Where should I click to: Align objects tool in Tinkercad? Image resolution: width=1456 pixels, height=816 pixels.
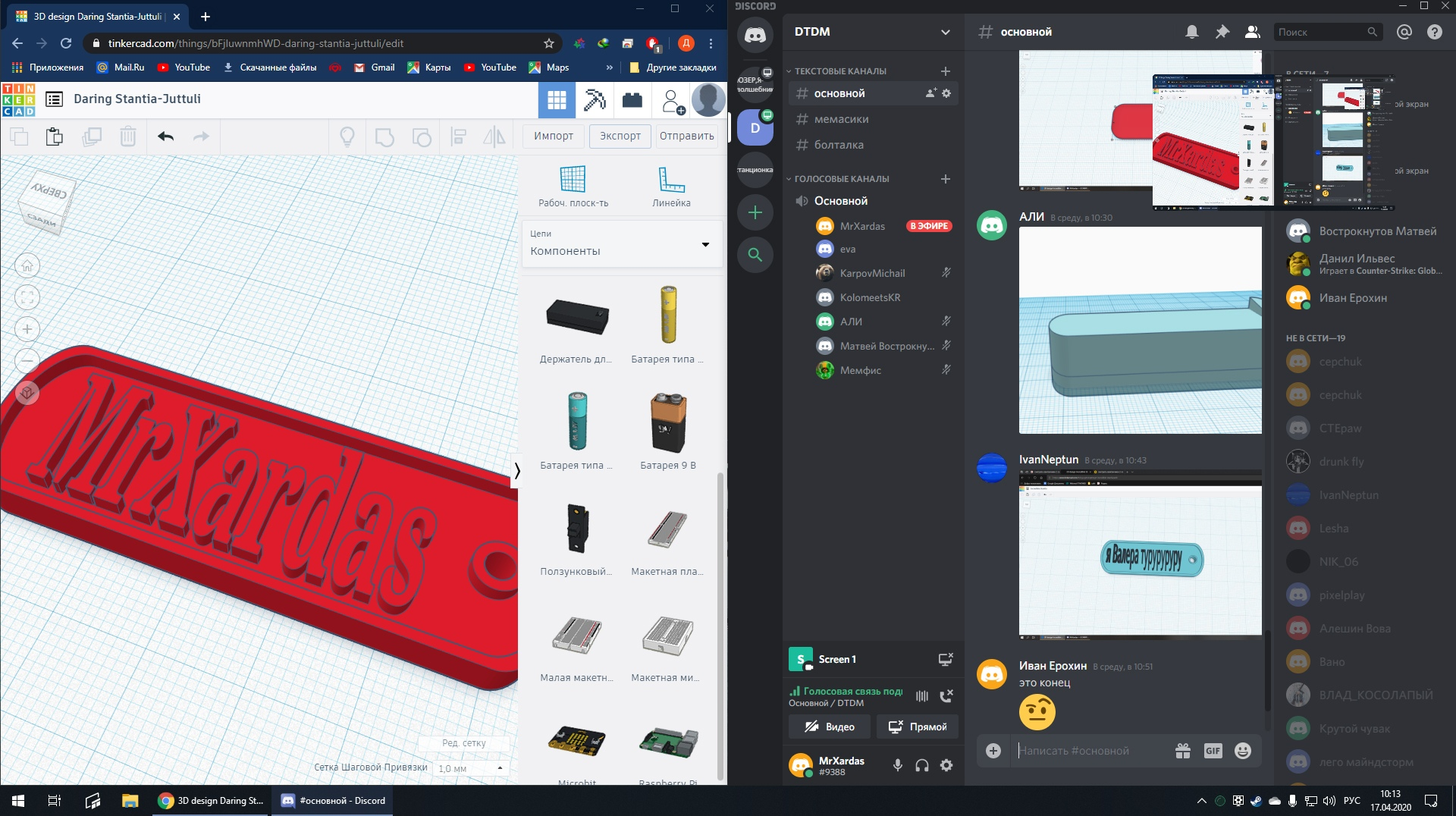point(458,137)
